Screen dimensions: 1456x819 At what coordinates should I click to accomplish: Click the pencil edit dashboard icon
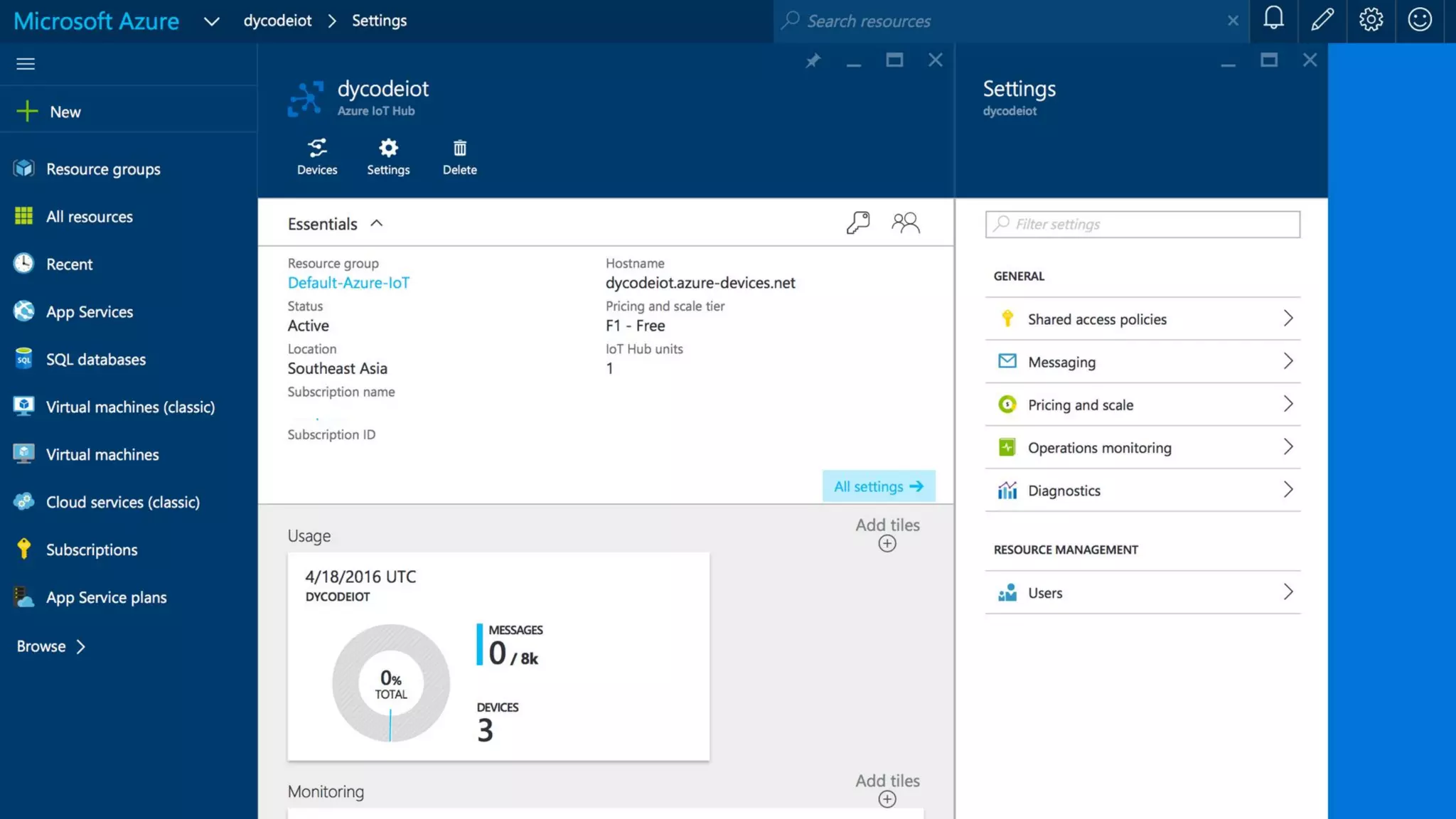(1322, 20)
